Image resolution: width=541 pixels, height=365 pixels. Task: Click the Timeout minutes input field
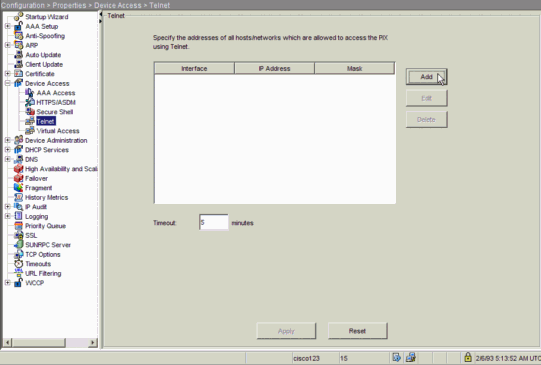pyautogui.click(x=214, y=223)
